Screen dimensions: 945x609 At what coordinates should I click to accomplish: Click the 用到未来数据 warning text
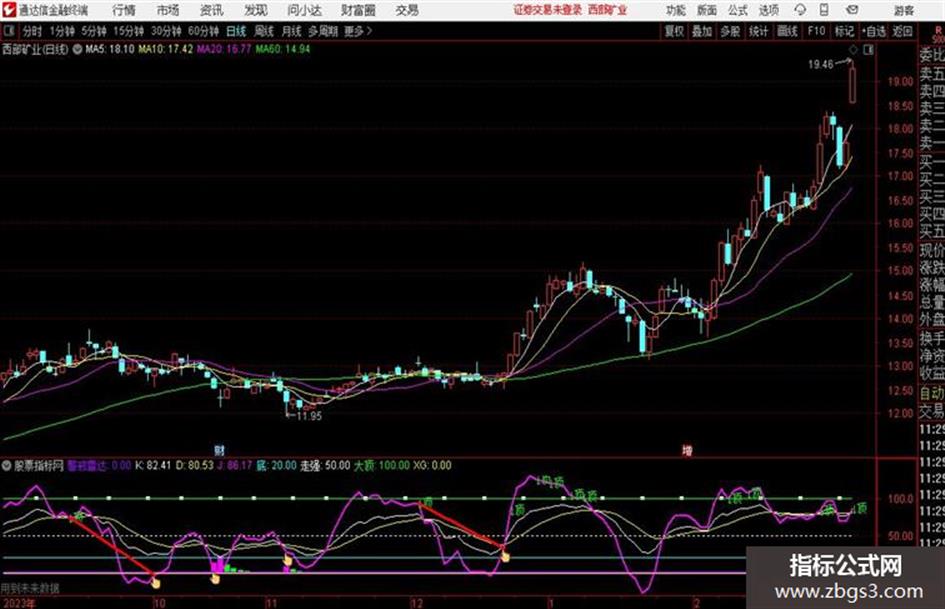click(x=30, y=588)
